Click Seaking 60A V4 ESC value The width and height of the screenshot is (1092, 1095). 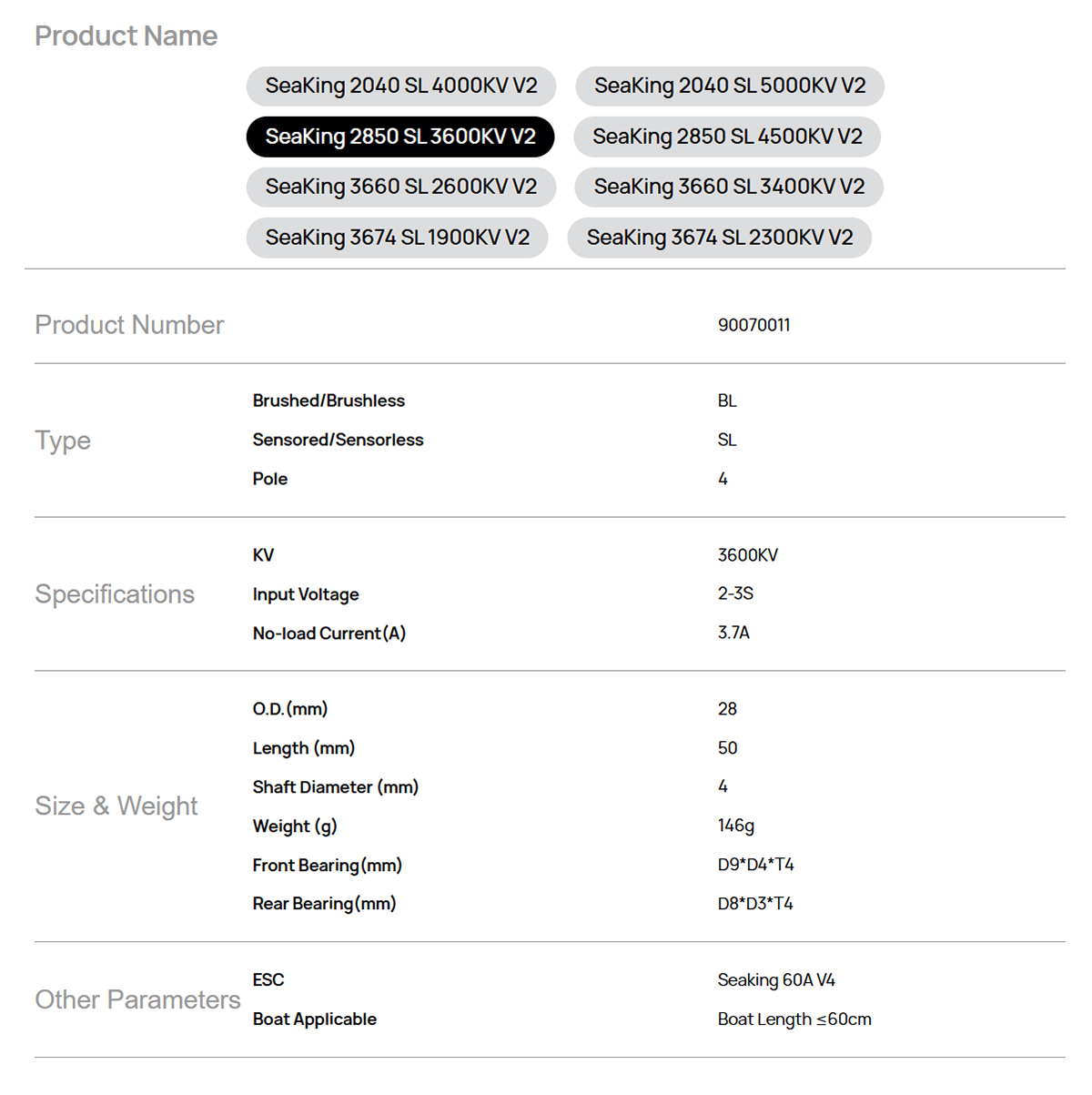[x=775, y=980]
